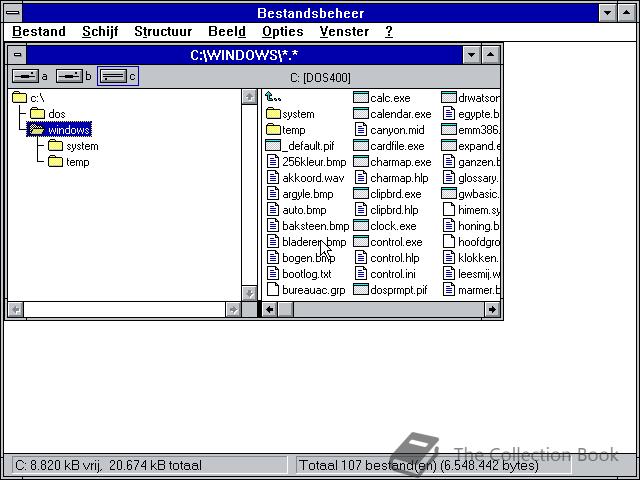Select the windows folder in the tree
Viewport: 640px width, 480px height.
click(59, 130)
